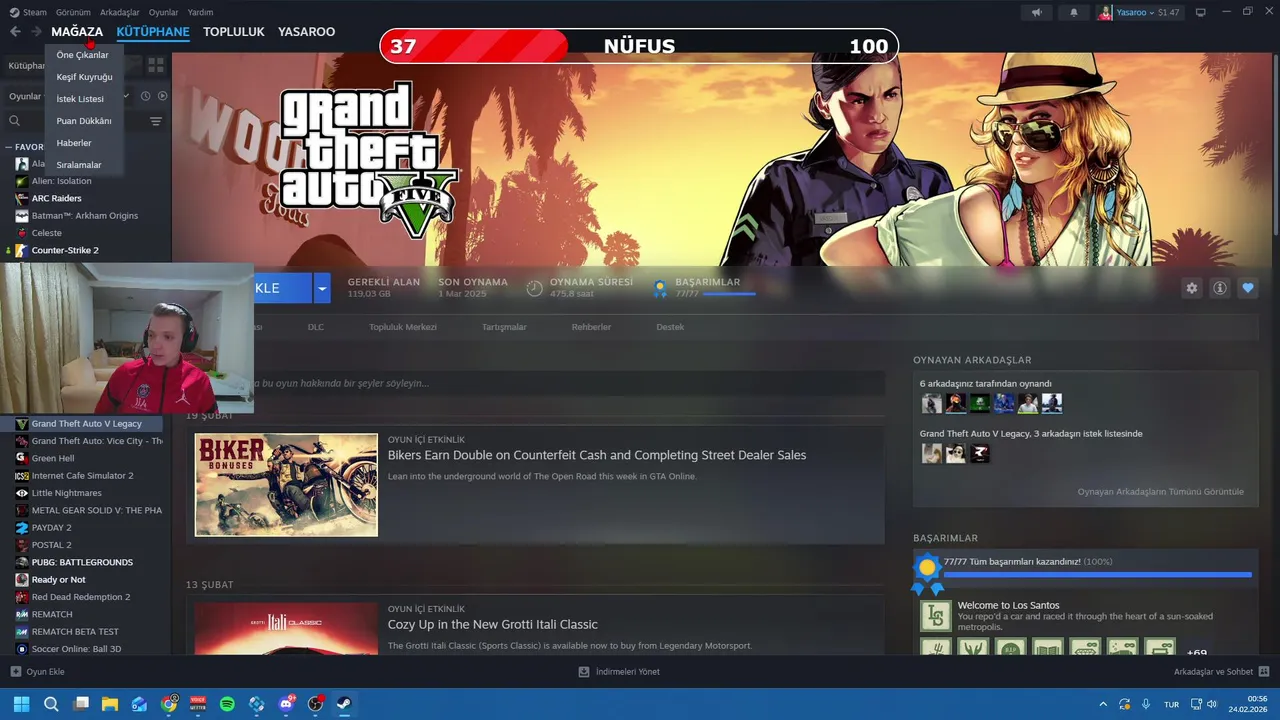Open the Oyunlar menu

coord(164,12)
